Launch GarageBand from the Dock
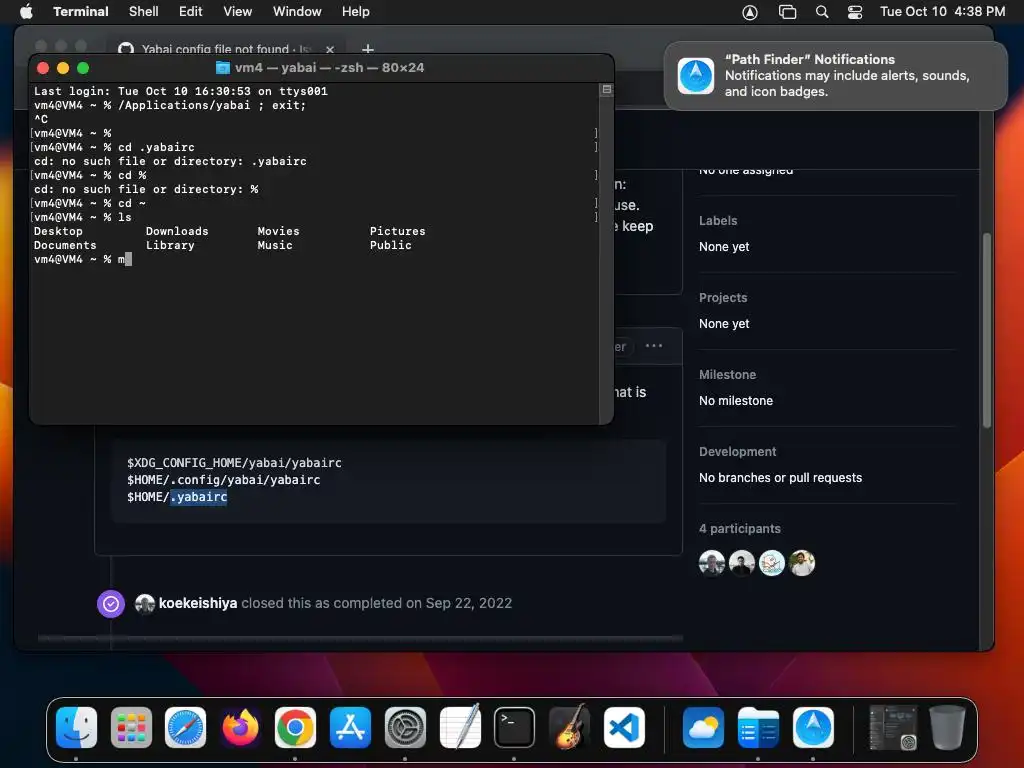Image resolution: width=1024 pixels, height=768 pixels. [x=569, y=727]
